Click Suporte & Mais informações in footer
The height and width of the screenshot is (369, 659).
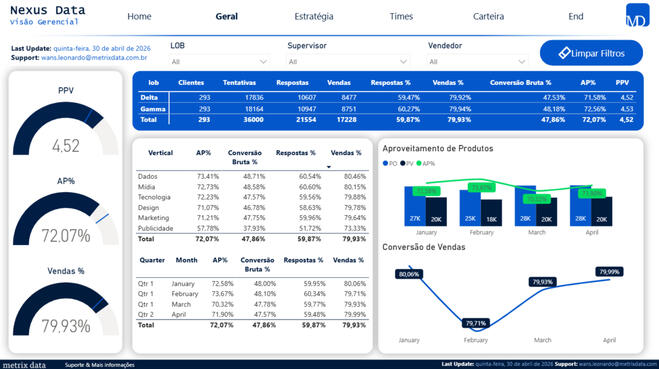pyautogui.click(x=100, y=365)
